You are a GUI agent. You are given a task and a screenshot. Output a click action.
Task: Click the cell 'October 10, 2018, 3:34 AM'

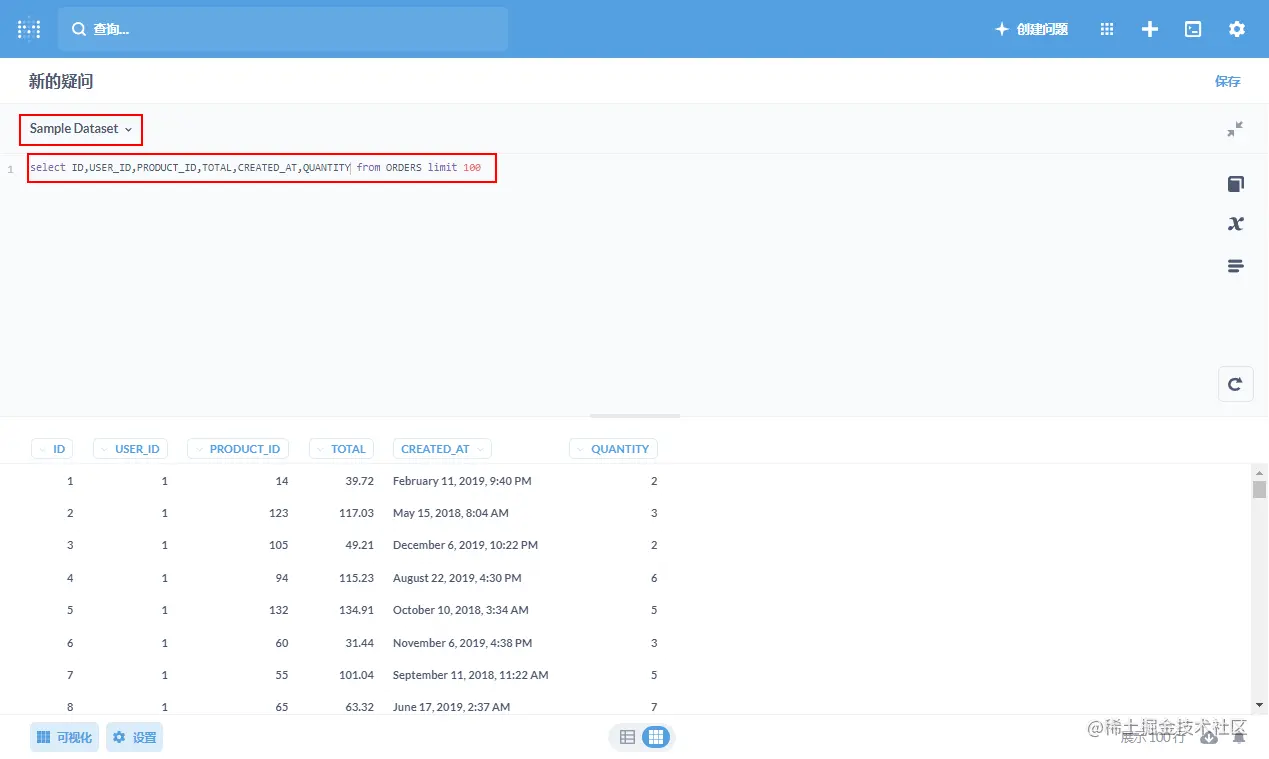coord(461,610)
